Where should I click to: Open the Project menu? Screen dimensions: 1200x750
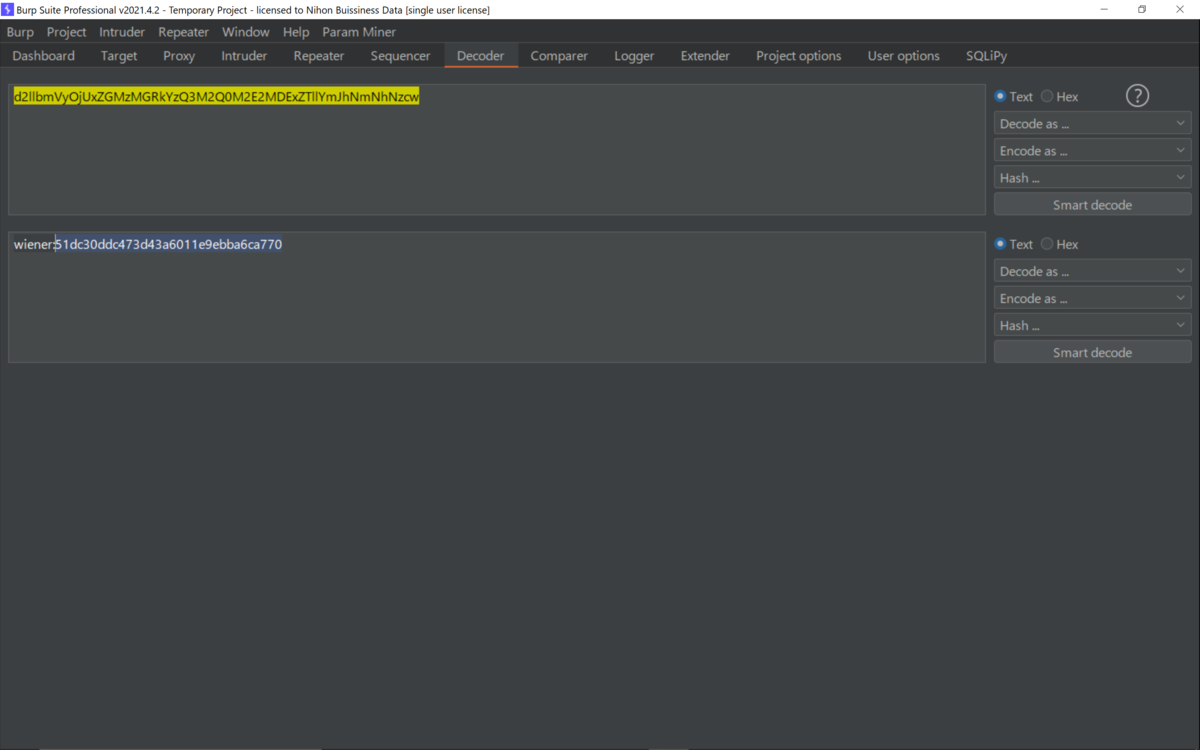(x=66, y=32)
